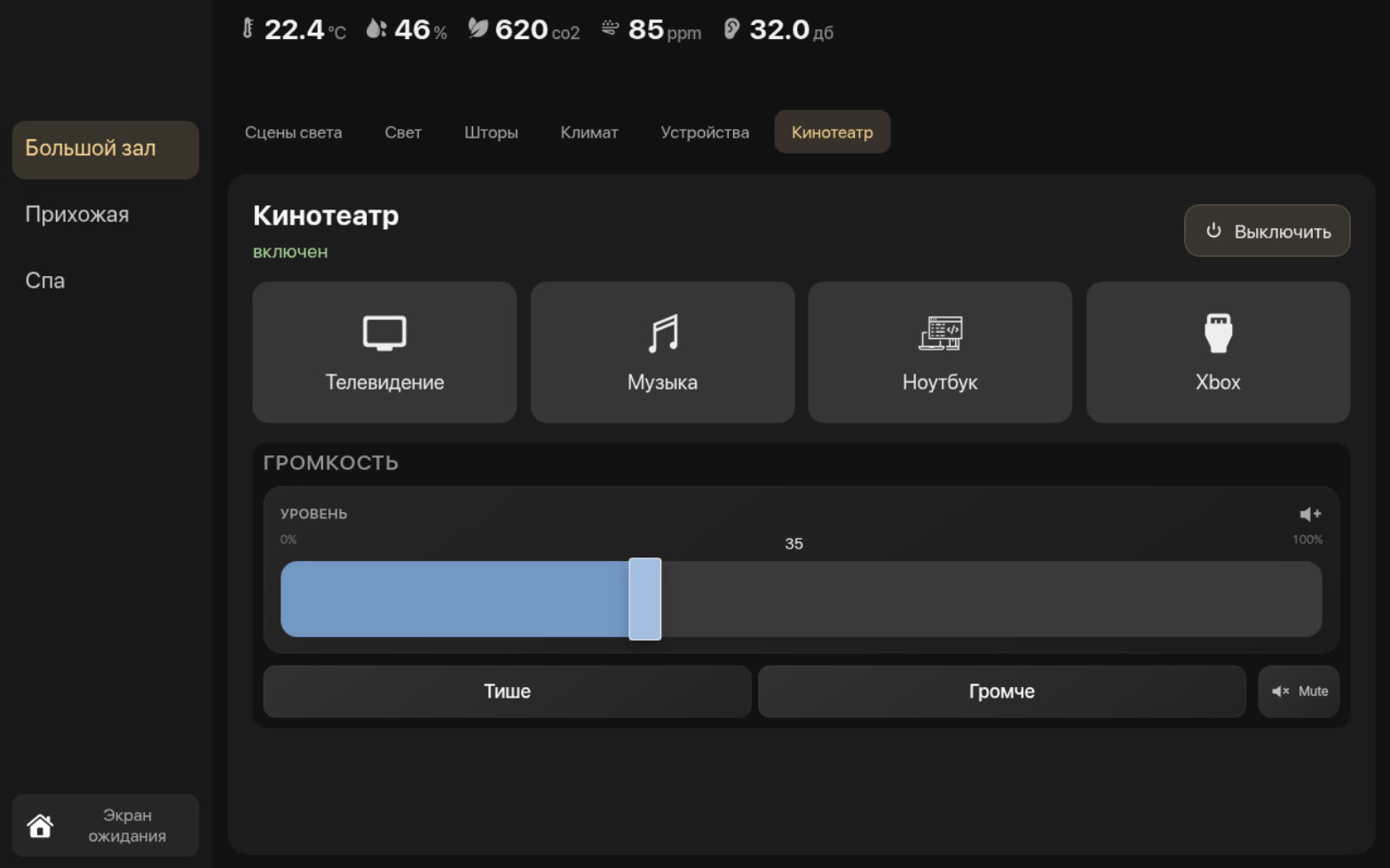Select the Большой зал room
Image resolution: width=1390 pixels, height=868 pixels.
(x=106, y=149)
